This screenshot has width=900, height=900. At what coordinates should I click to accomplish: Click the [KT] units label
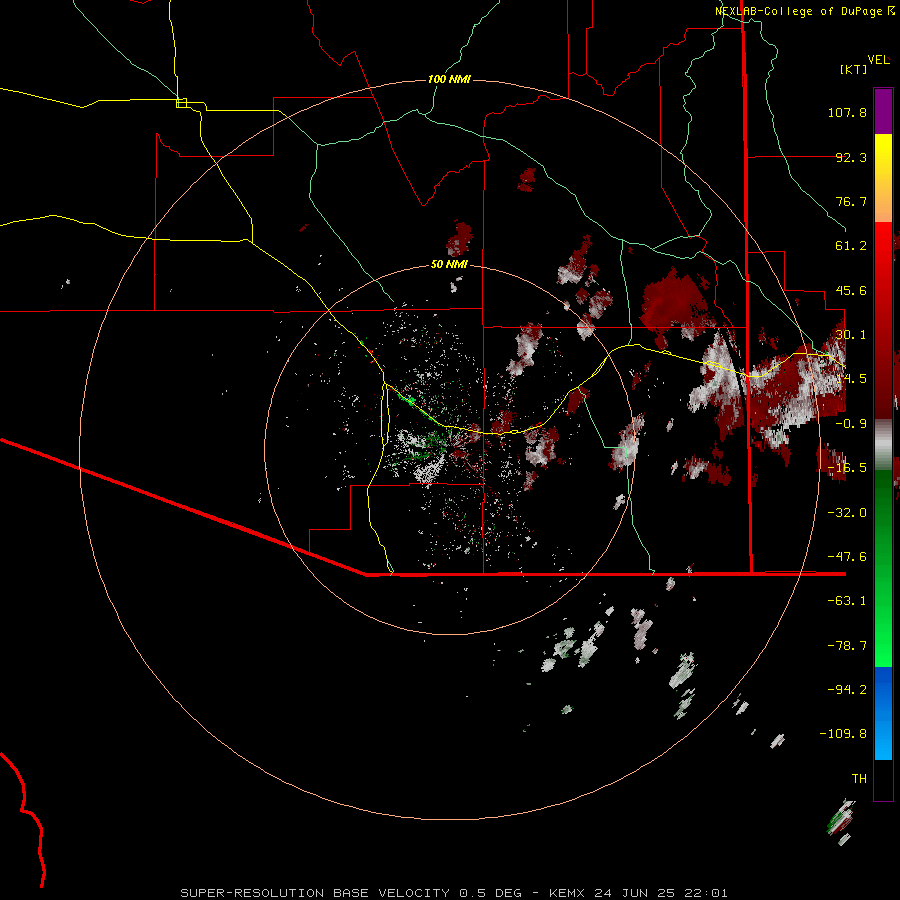(x=854, y=69)
